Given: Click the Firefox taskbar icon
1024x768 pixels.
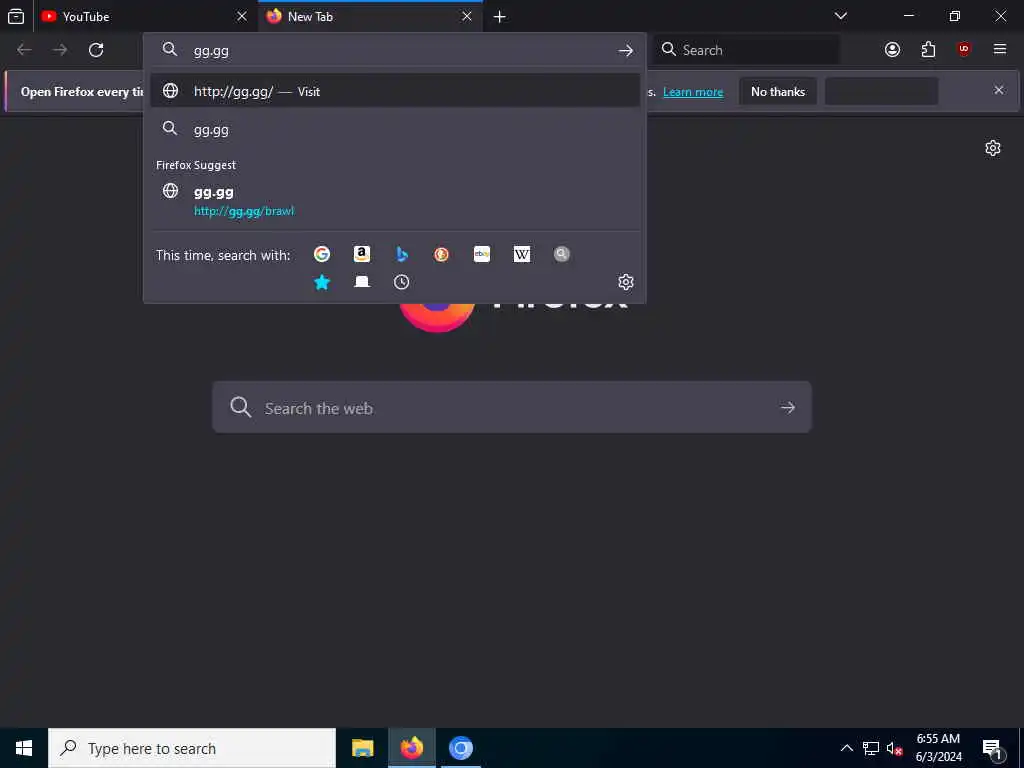Looking at the screenshot, I should click(x=411, y=748).
